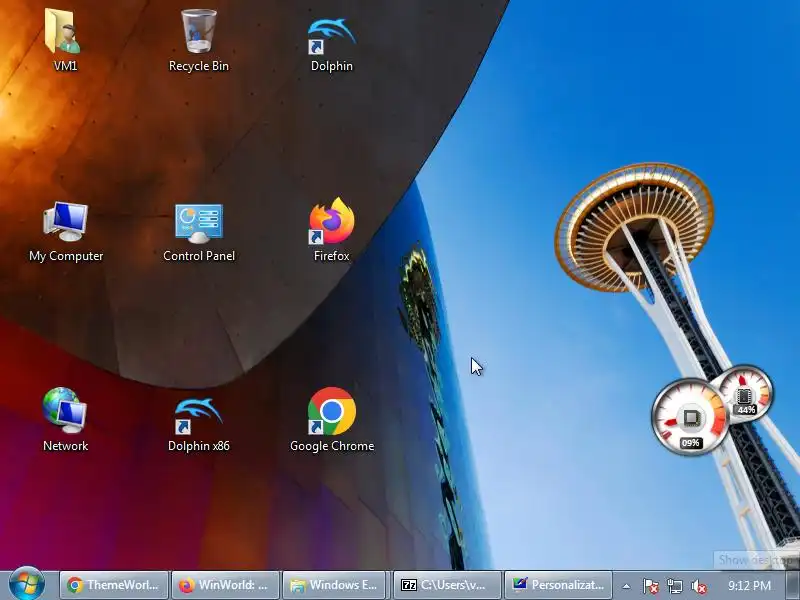Switch to the ThemeWorld Chrome taskbar window

coord(114,585)
